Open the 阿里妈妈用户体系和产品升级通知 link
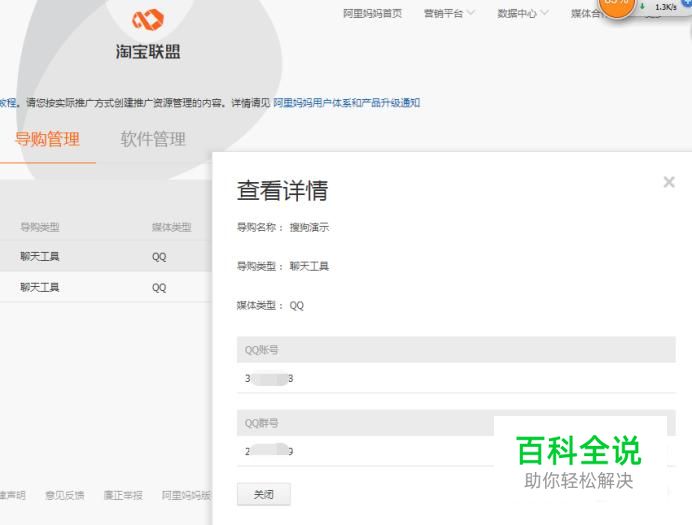This screenshot has width=692, height=525. point(346,103)
